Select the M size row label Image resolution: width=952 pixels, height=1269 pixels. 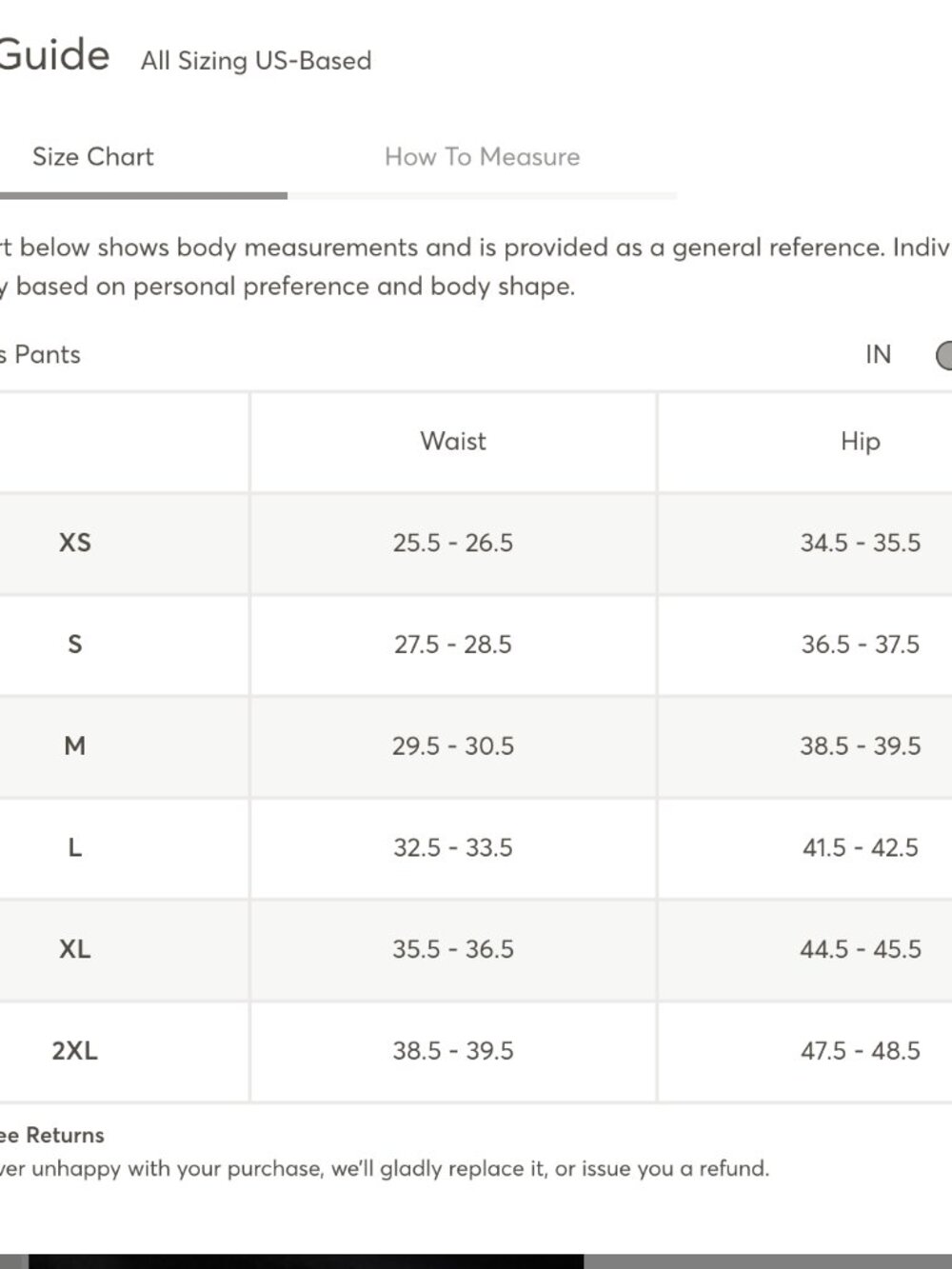coord(75,745)
